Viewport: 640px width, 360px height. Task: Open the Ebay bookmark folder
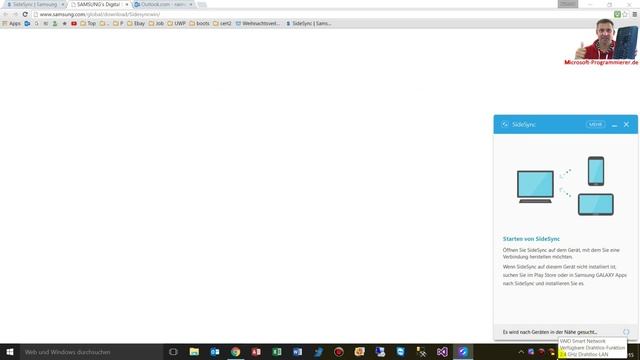click(136, 24)
